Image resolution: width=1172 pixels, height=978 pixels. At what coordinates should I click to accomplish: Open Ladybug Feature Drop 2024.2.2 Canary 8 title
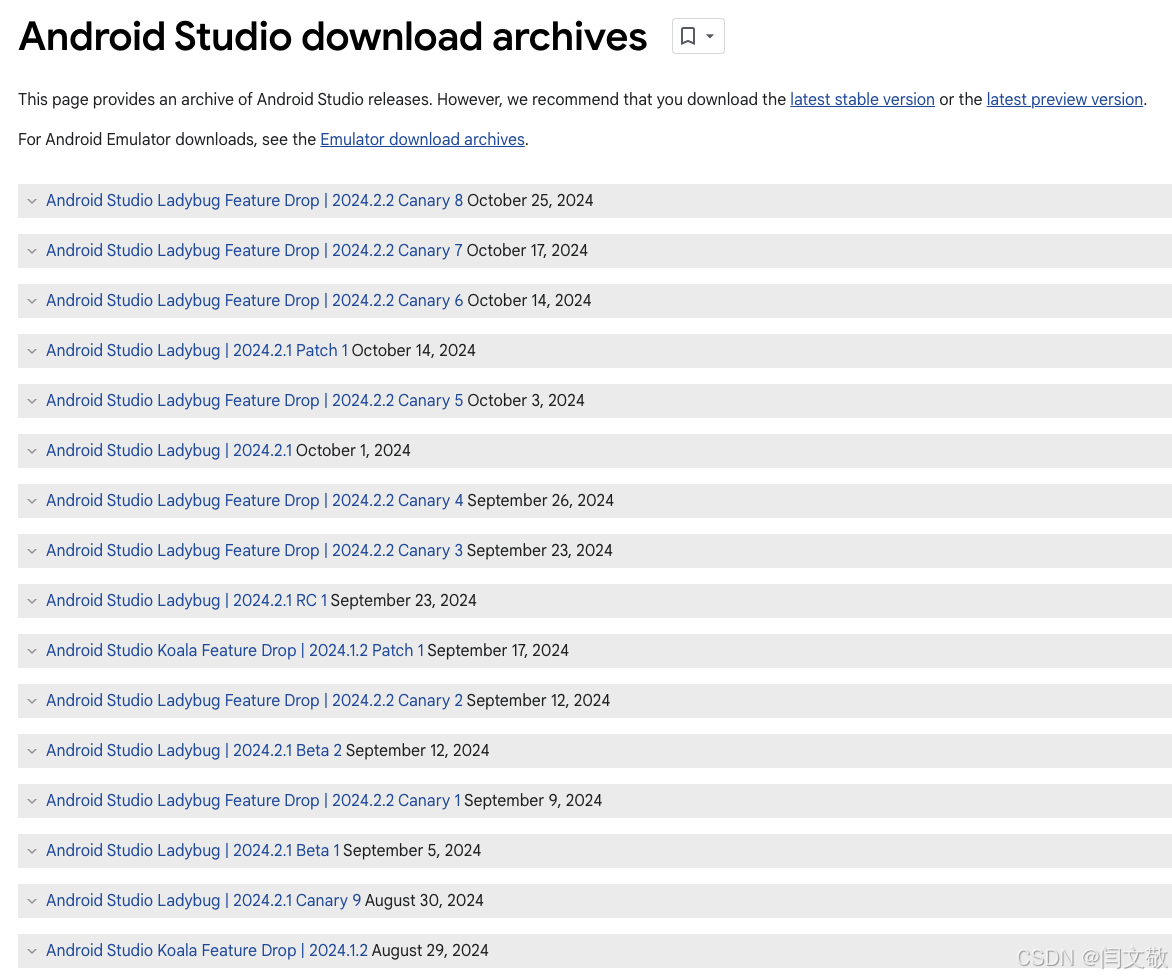[x=254, y=200]
